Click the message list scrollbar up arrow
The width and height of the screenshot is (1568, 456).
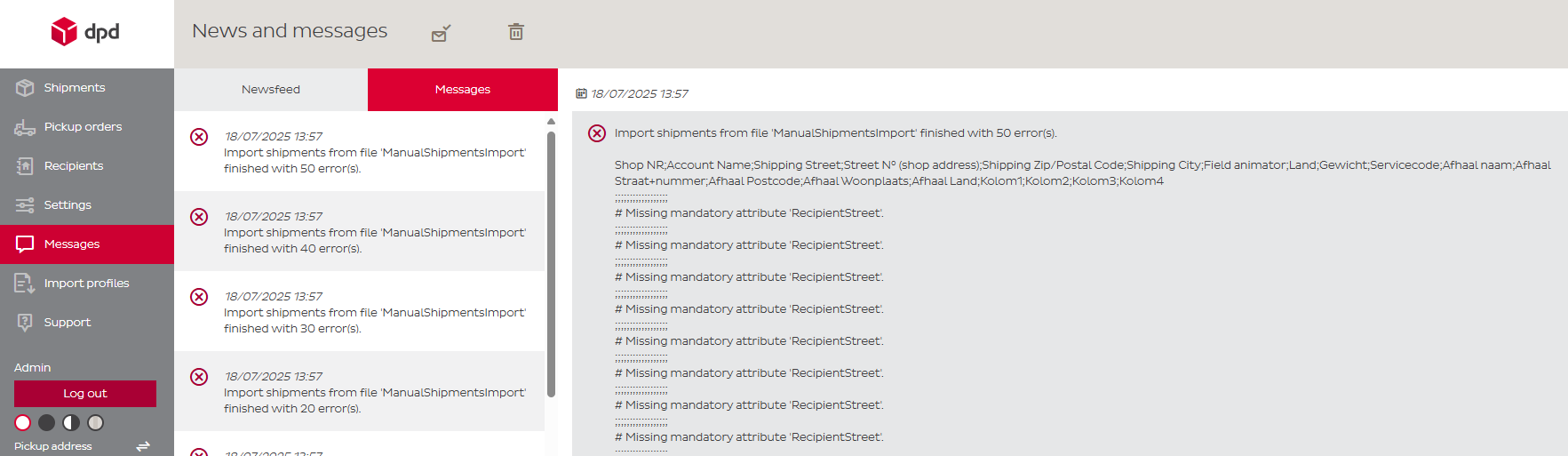551,122
